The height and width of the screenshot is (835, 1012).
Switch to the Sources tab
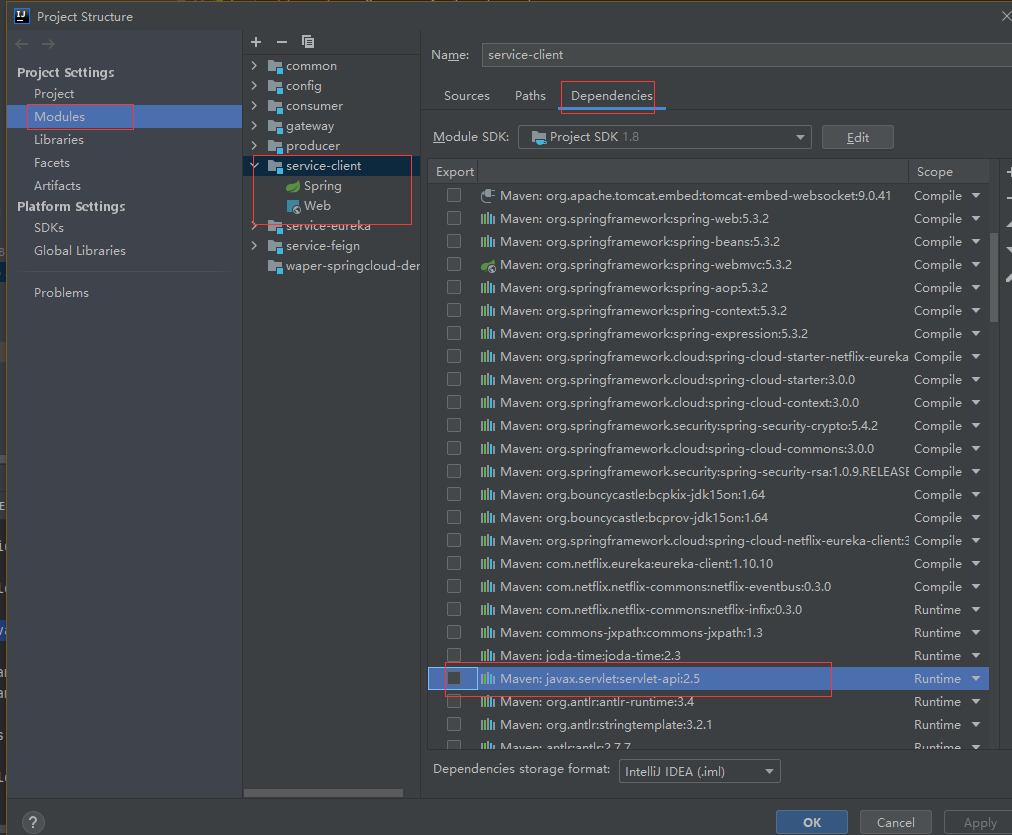467,96
